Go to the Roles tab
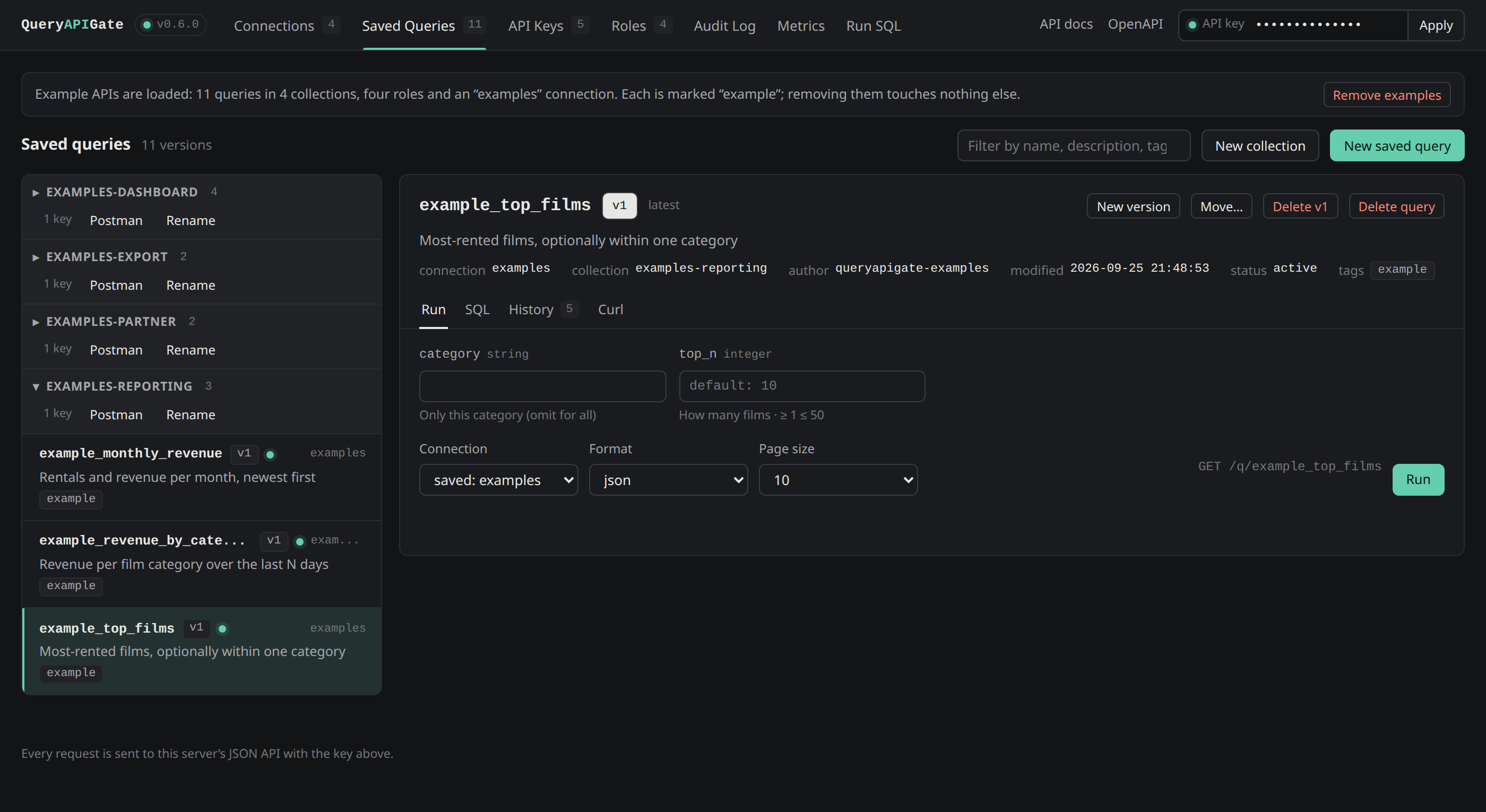1486x812 pixels. point(642,25)
